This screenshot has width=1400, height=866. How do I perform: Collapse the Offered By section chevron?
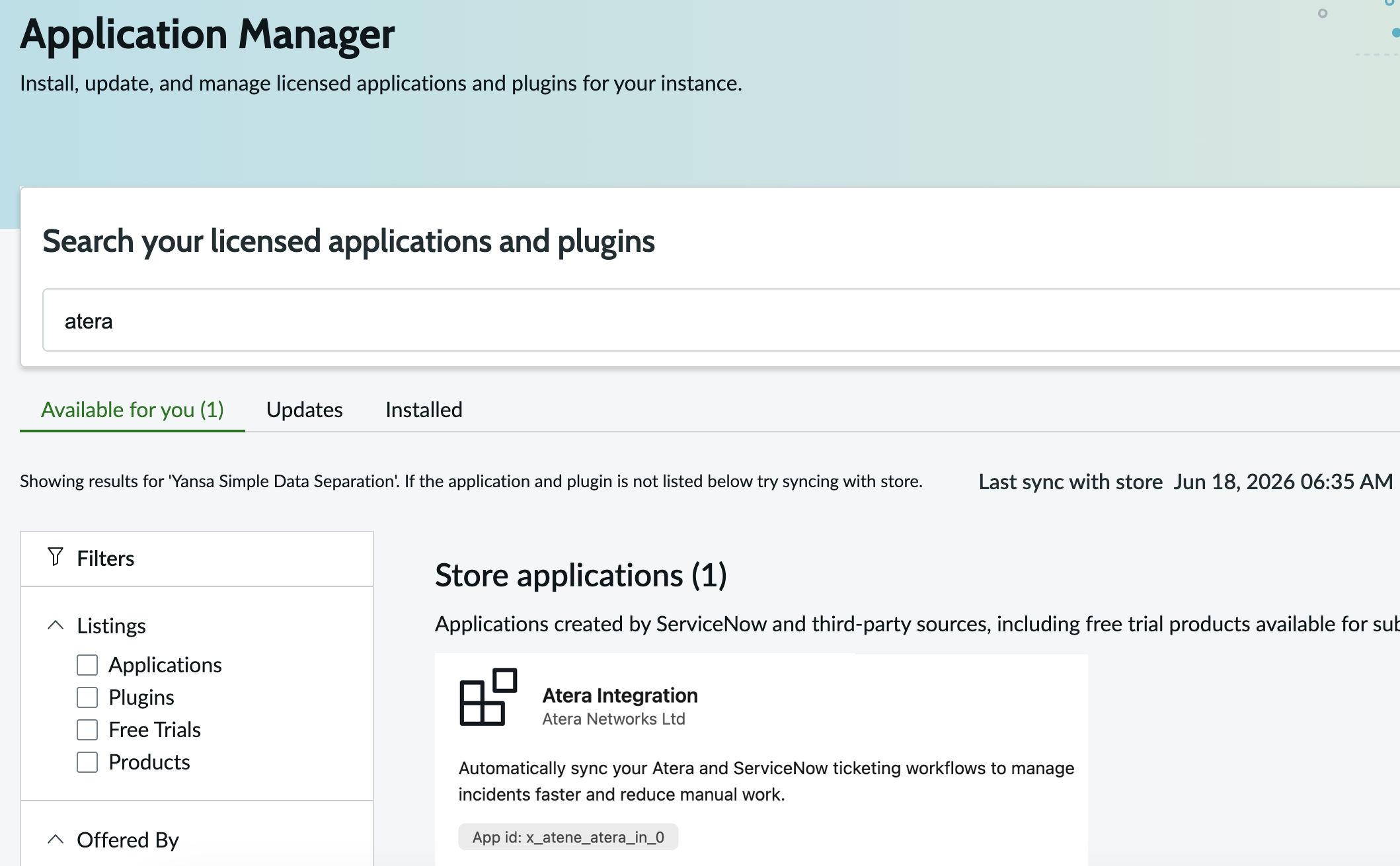point(56,840)
